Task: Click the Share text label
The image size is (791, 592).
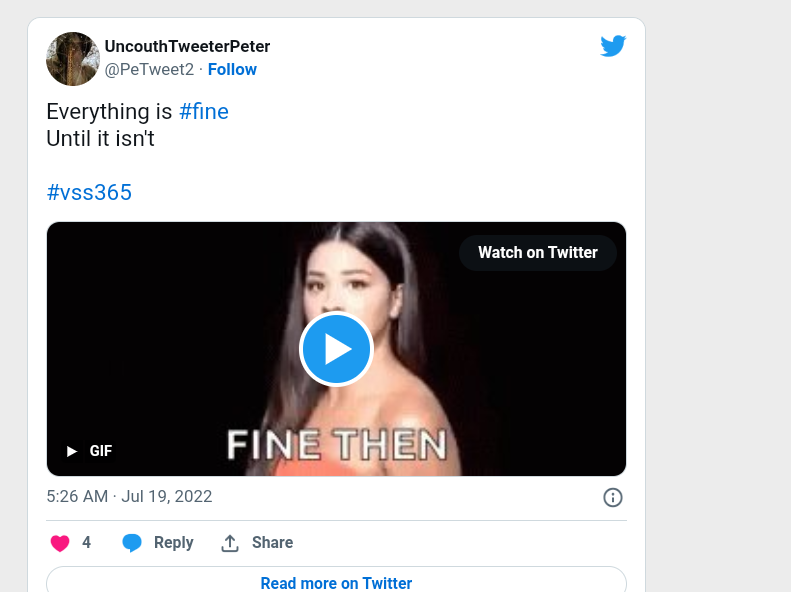Action: click(x=272, y=542)
